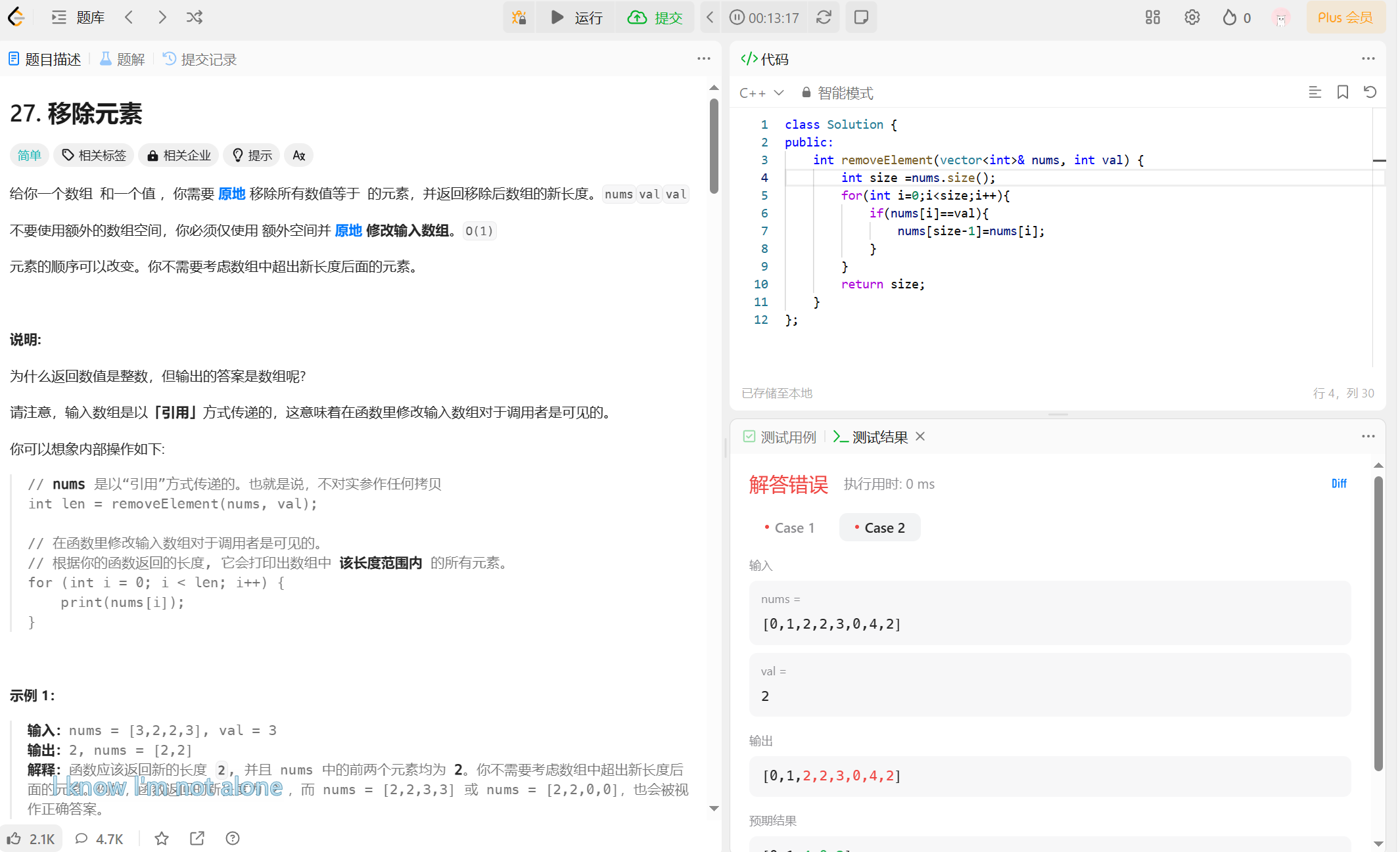Open the first 原地 link
1400x852 pixels.
231,193
